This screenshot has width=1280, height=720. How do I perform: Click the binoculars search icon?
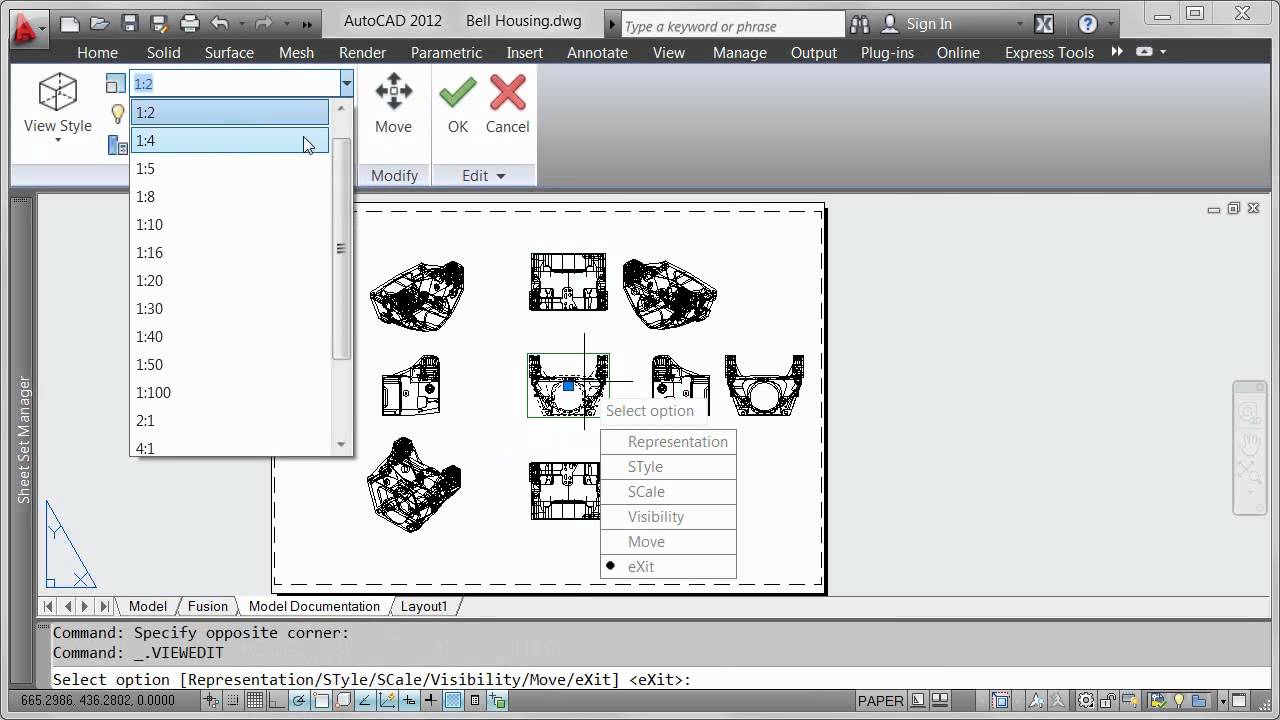(x=860, y=24)
